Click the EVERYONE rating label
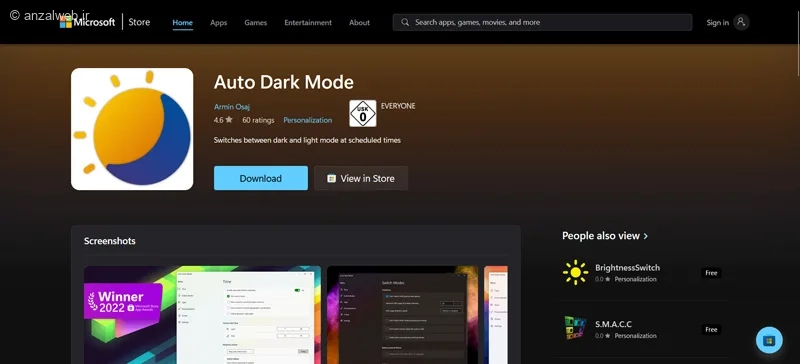Screen dimensions: 800x364 click(398, 106)
